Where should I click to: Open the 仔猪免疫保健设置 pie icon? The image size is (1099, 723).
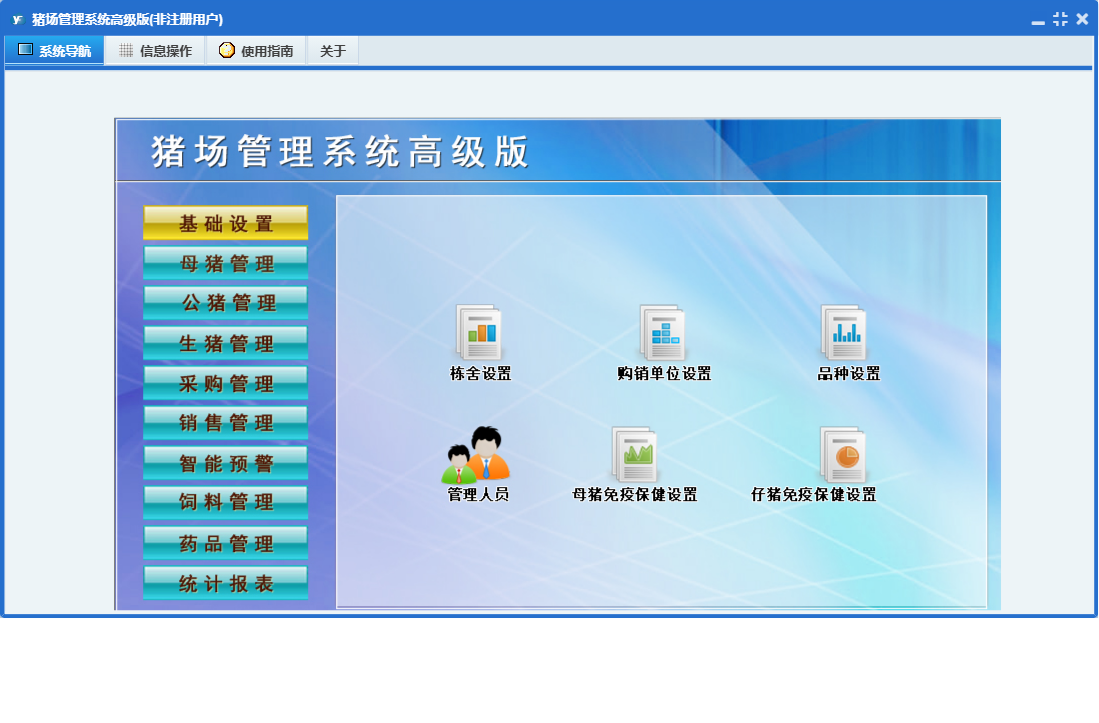843,455
